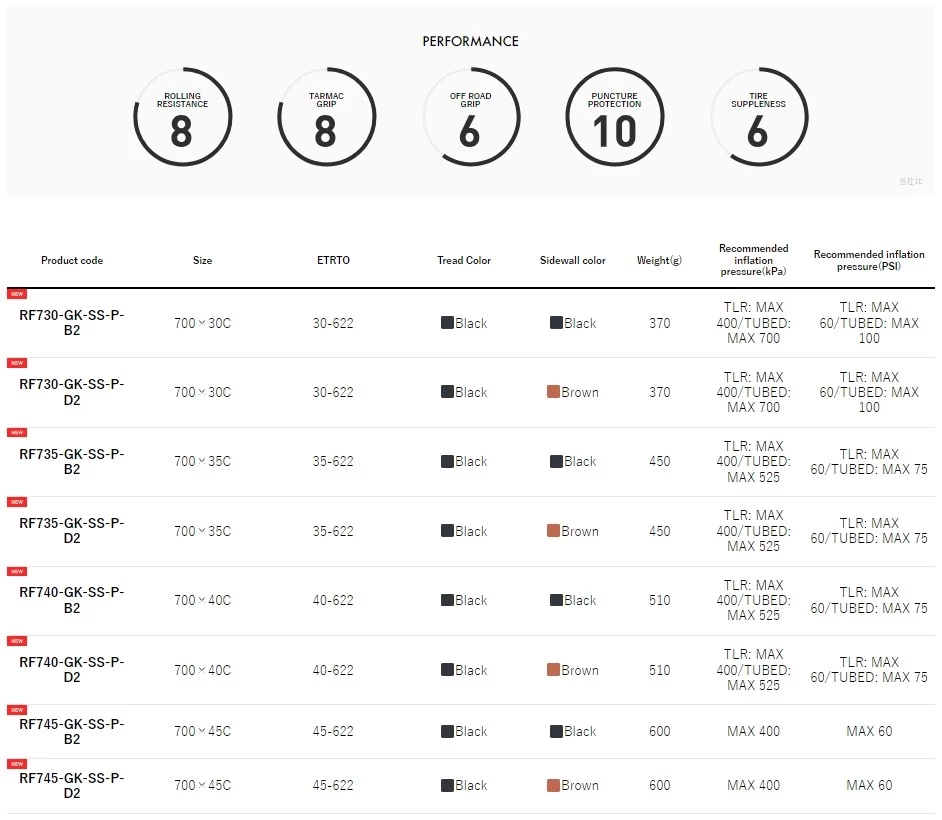This screenshot has height=820, width=942.
Task: Select the Off Road Grip gauge
Action: click(x=470, y=117)
